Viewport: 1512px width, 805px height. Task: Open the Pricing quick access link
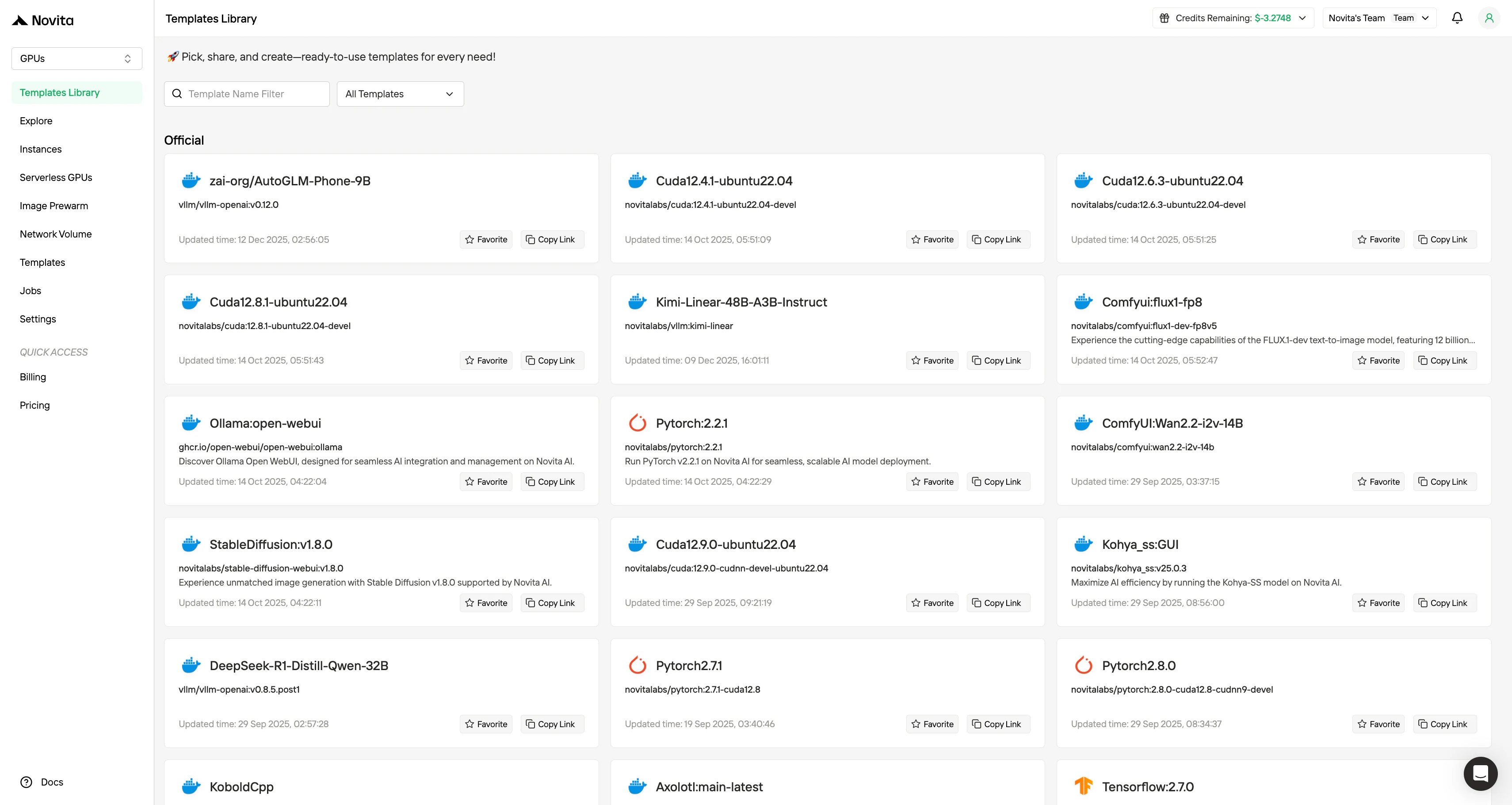pyautogui.click(x=77, y=405)
